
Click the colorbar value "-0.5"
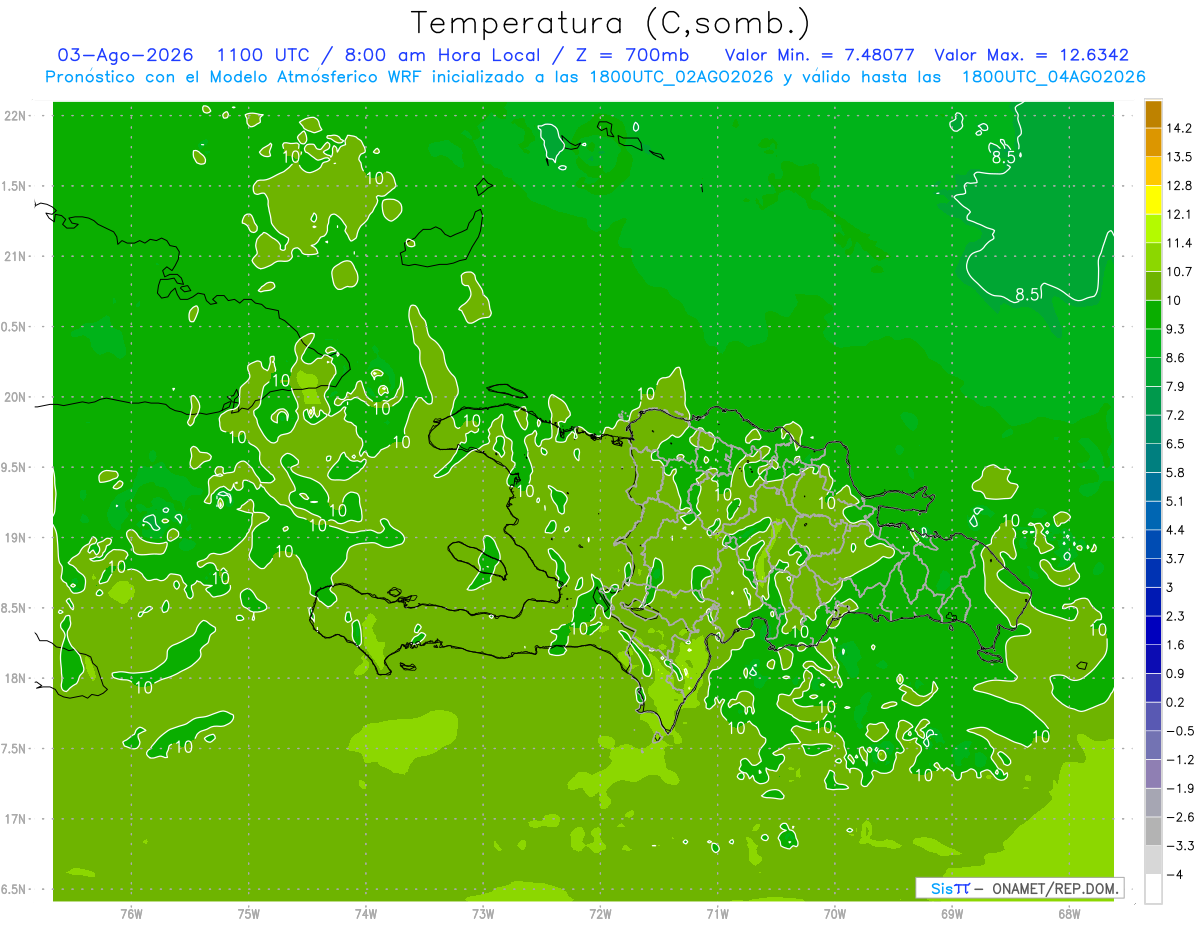tap(1179, 731)
